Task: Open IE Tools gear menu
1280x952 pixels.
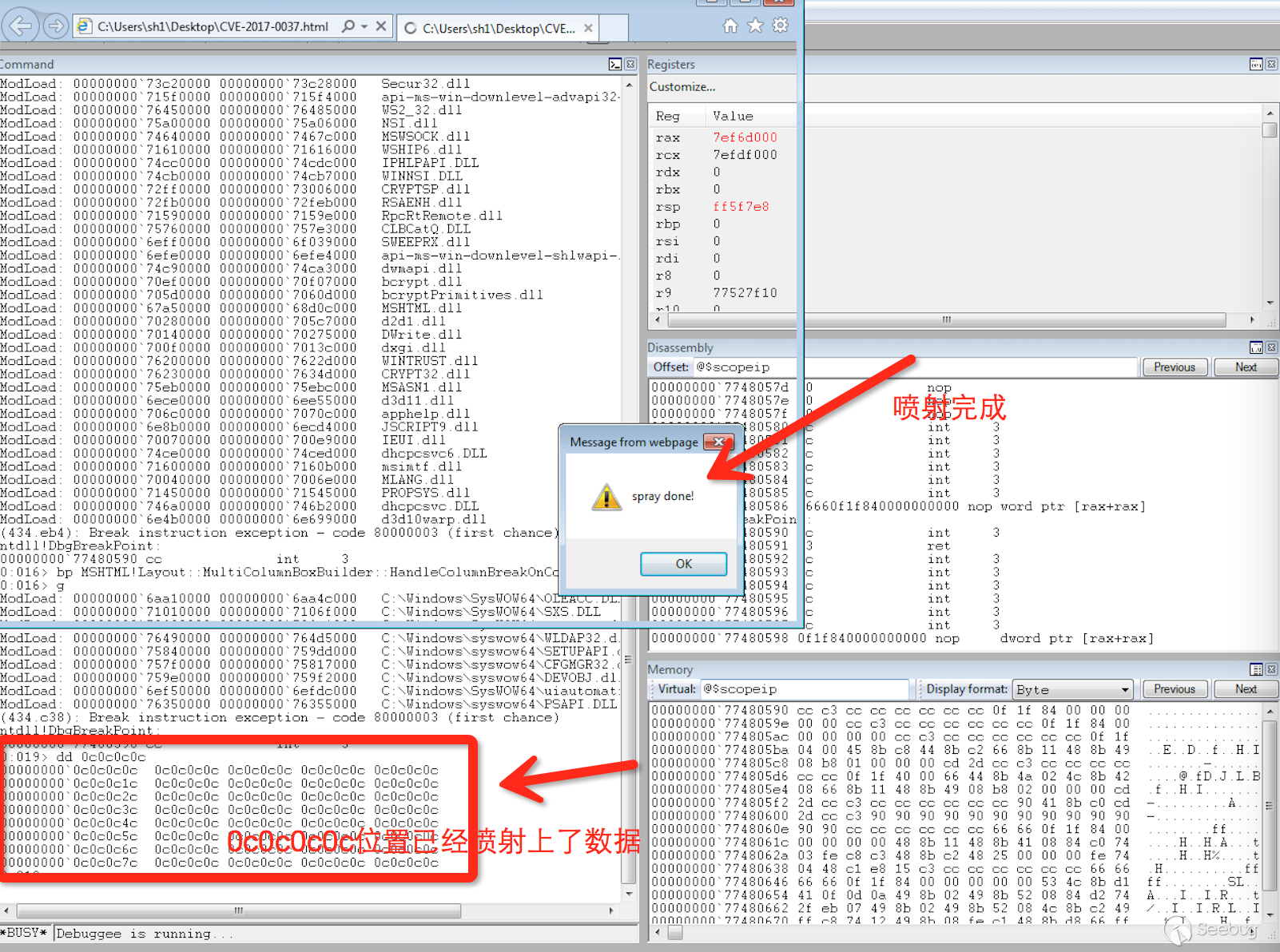Action: click(x=781, y=26)
